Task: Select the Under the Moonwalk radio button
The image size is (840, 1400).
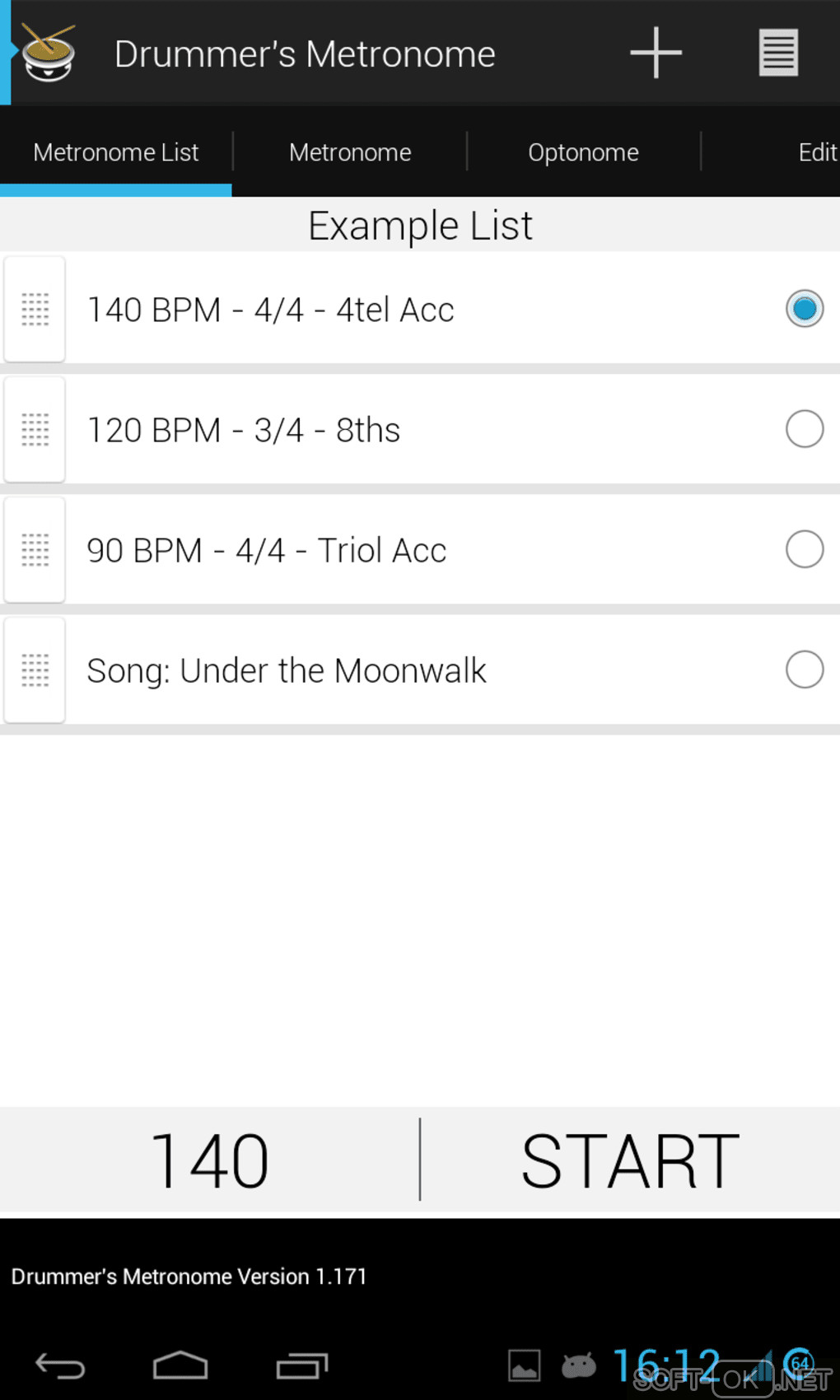Action: pyautogui.click(x=804, y=670)
